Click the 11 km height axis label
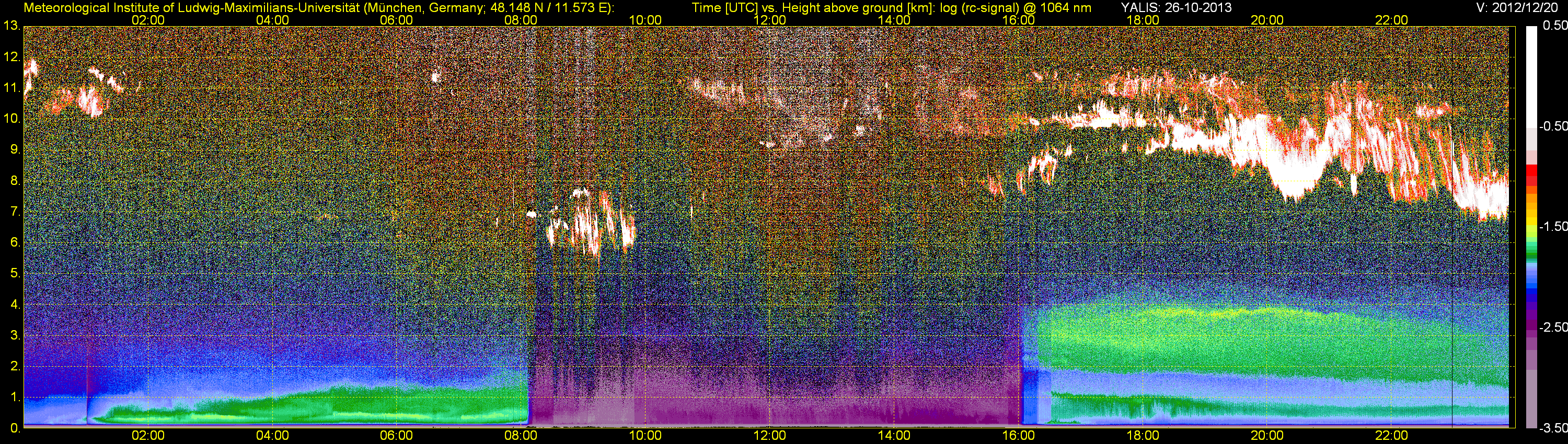The image size is (1568, 444). [x=12, y=88]
